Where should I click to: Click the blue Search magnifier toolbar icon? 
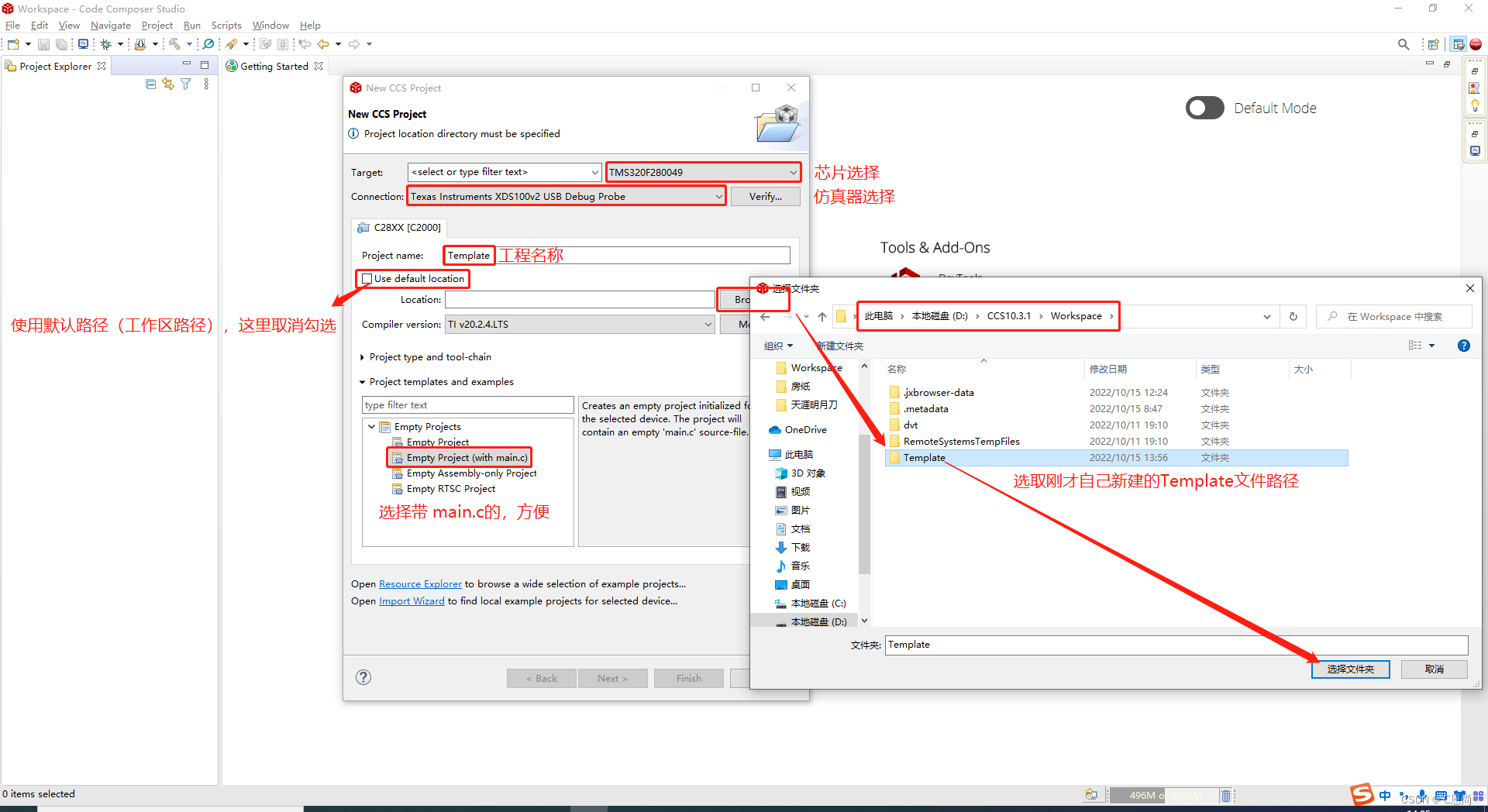tap(208, 44)
